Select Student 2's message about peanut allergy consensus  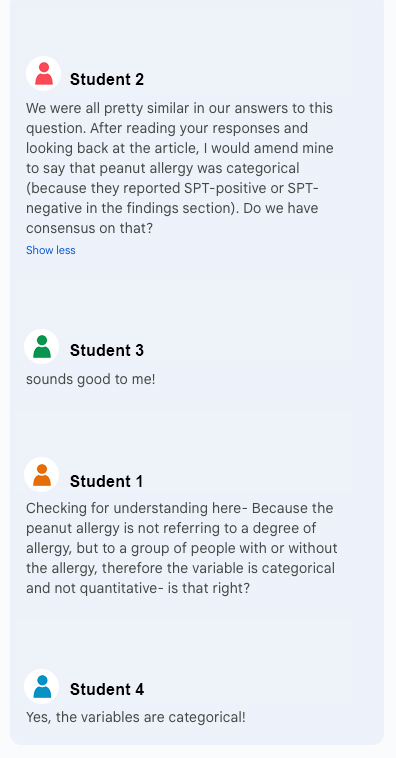pos(180,168)
